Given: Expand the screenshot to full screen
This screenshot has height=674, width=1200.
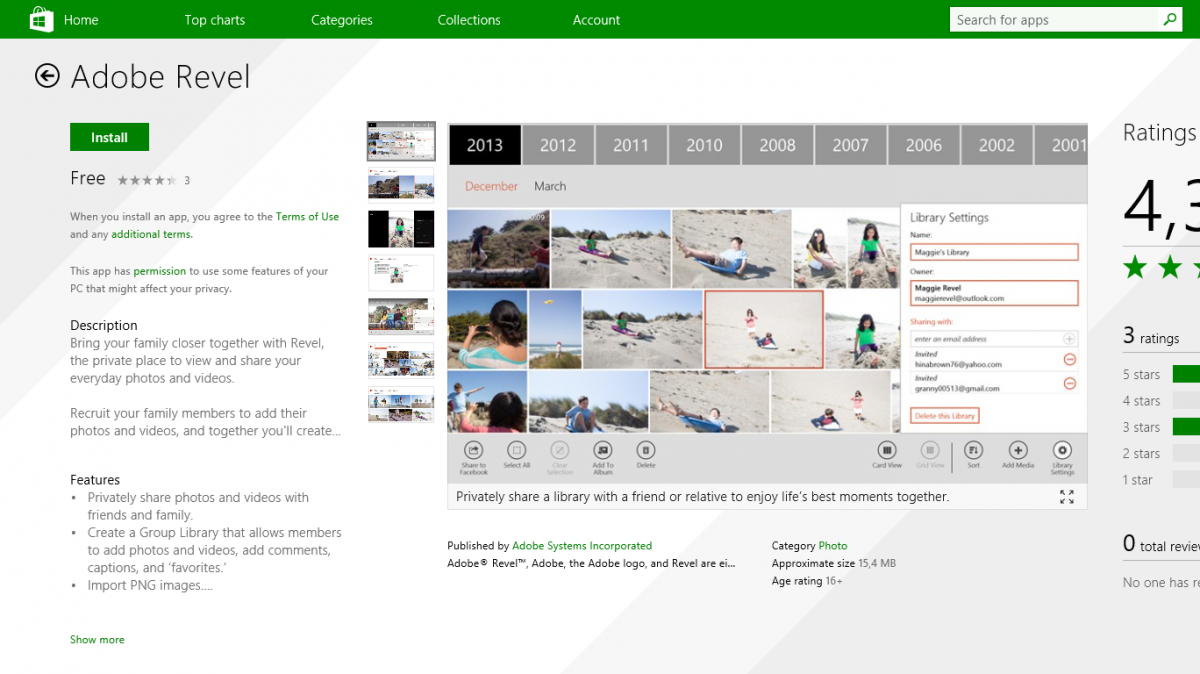Looking at the screenshot, I should click(1066, 497).
